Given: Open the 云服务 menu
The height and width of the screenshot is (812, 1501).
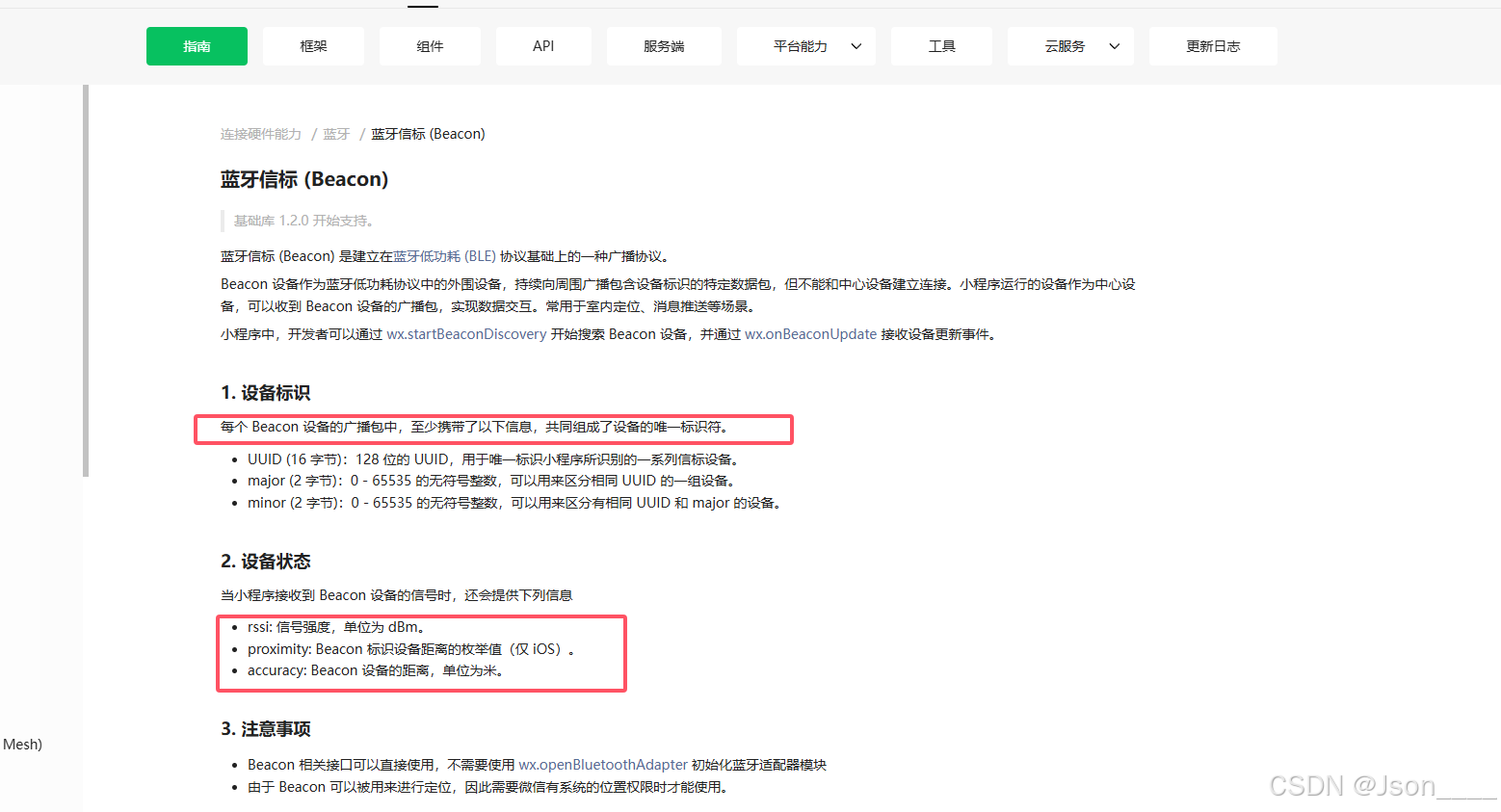Looking at the screenshot, I should (1070, 46).
